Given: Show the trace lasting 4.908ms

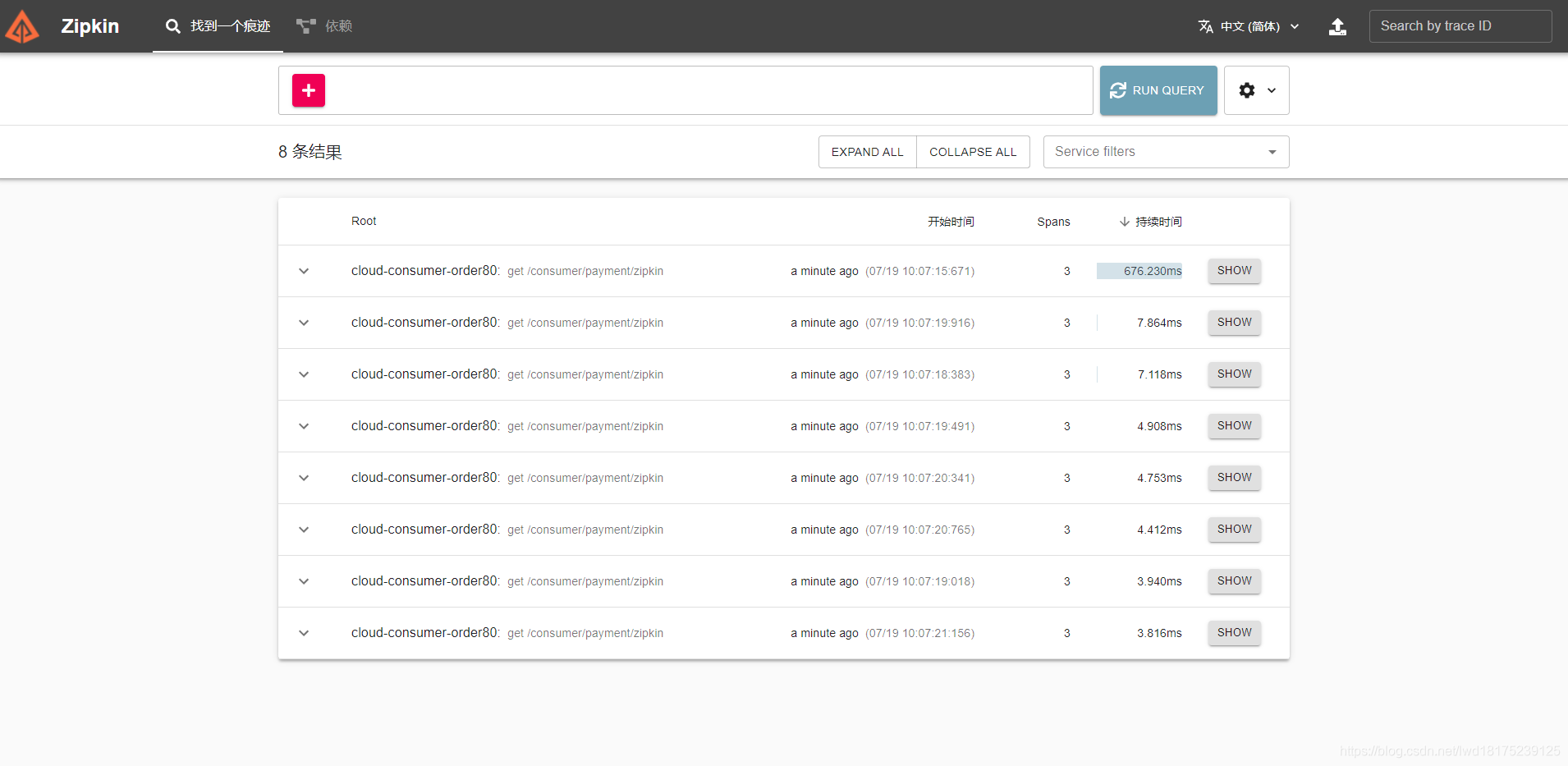Looking at the screenshot, I should click(x=1234, y=426).
